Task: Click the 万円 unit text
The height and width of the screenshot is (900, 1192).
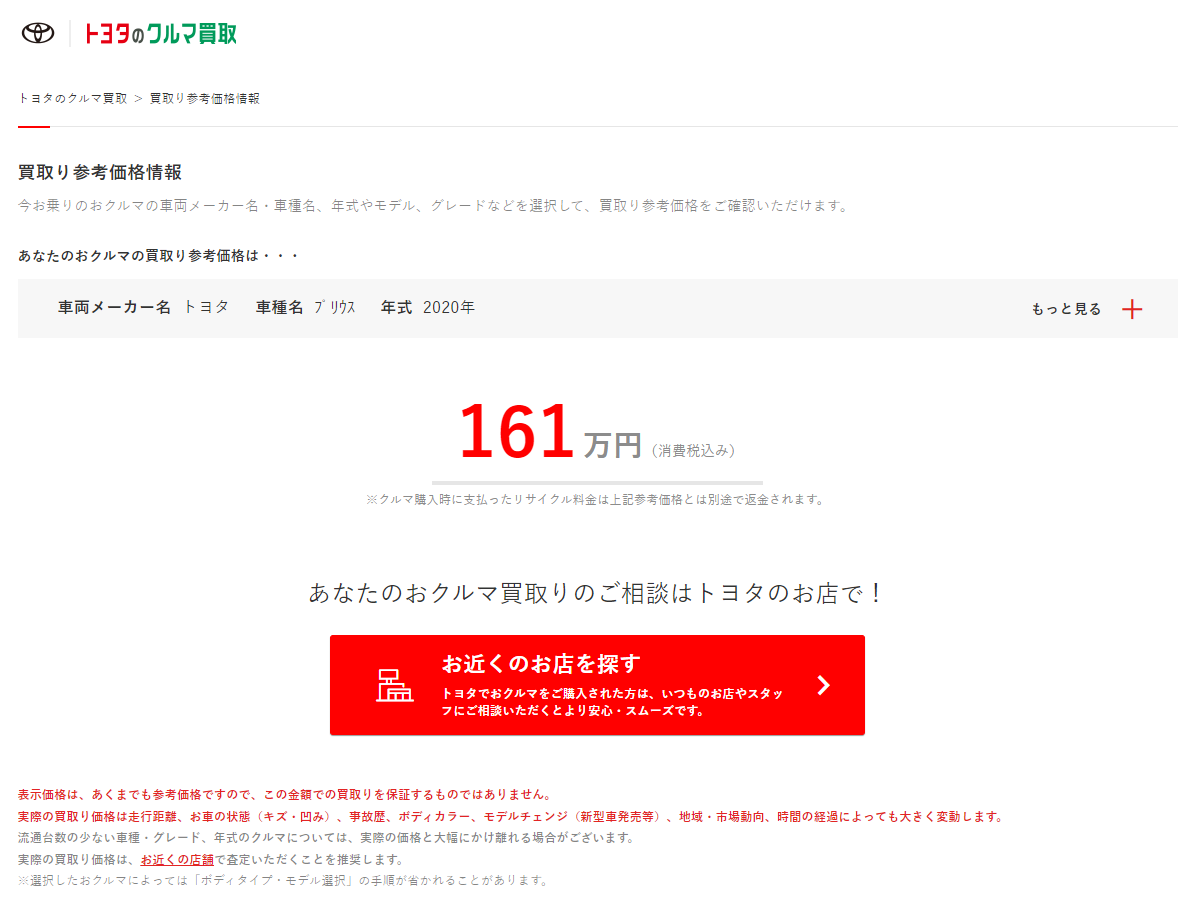Action: pos(613,445)
